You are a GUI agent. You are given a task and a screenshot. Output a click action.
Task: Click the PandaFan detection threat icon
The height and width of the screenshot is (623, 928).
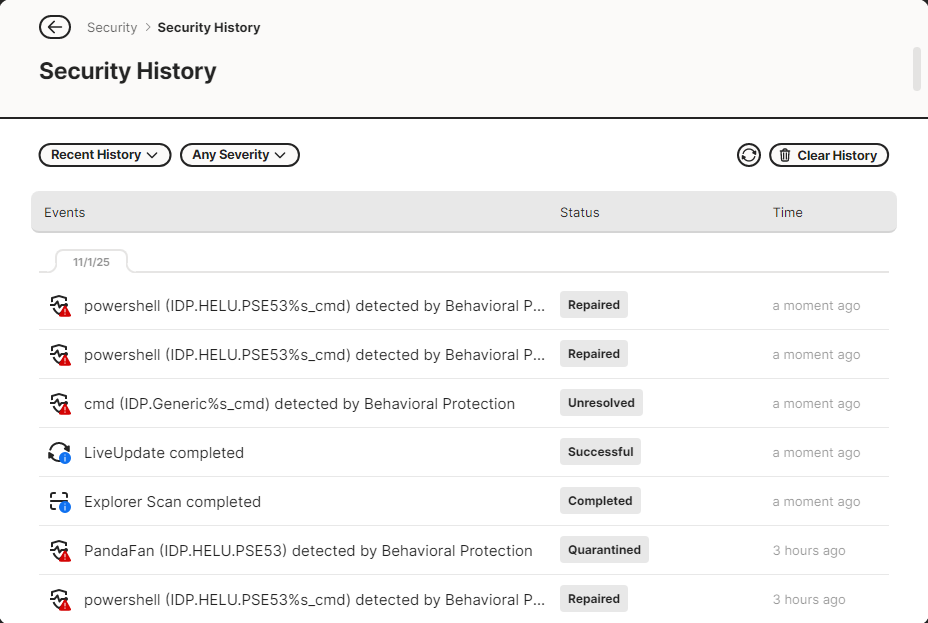(60, 551)
